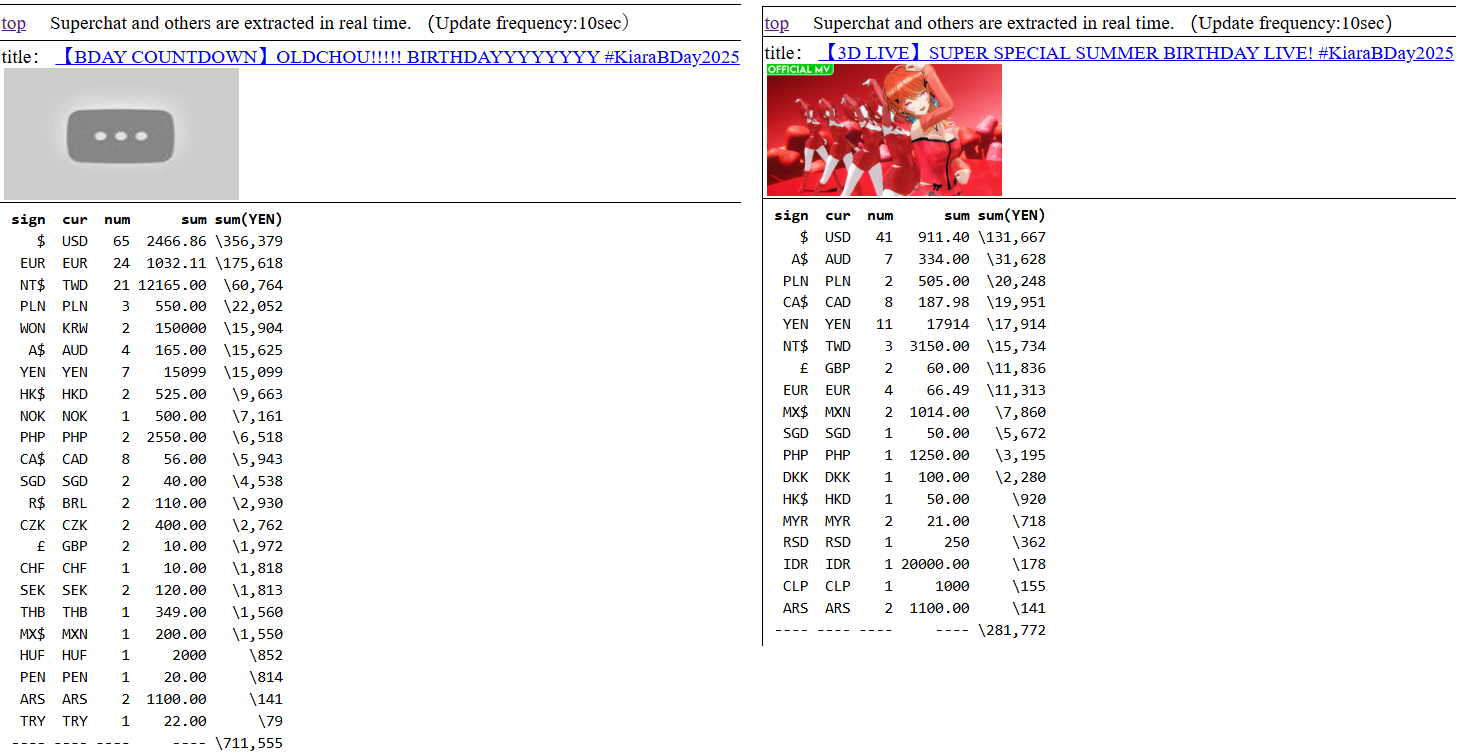Select the HKD yen total \9,663
The width and height of the screenshot is (1459, 754).
point(257,394)
